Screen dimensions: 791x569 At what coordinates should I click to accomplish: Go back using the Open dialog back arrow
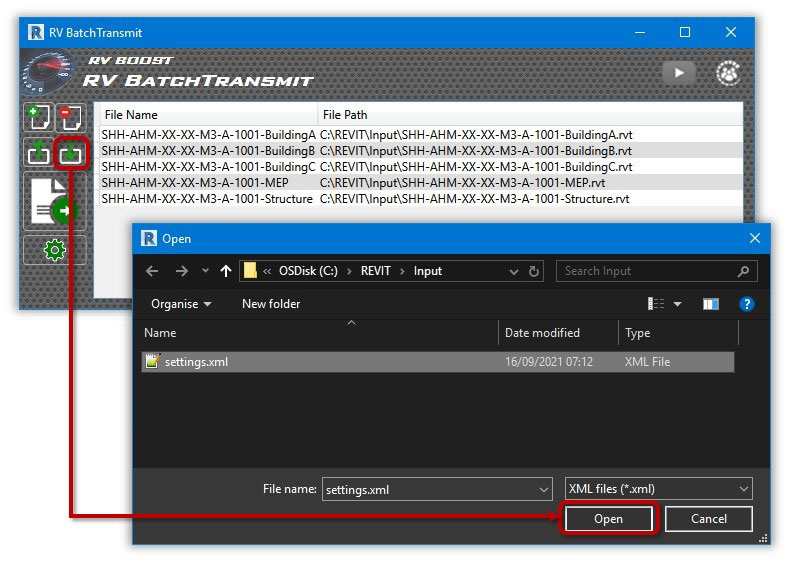[152, 271]
